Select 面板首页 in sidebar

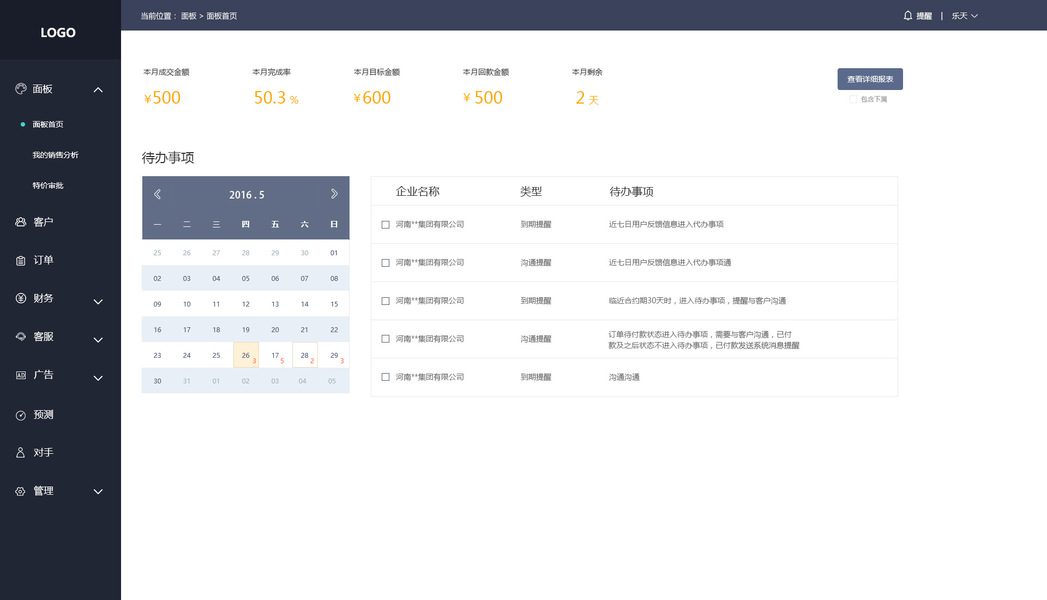[48, 124]
